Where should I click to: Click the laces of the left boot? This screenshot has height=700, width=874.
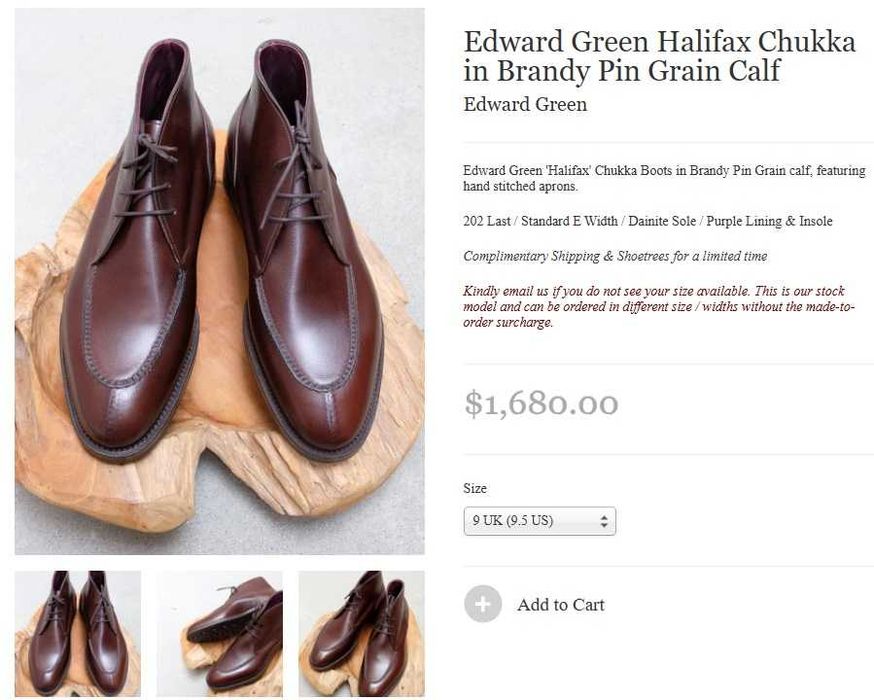click(143, 180)
